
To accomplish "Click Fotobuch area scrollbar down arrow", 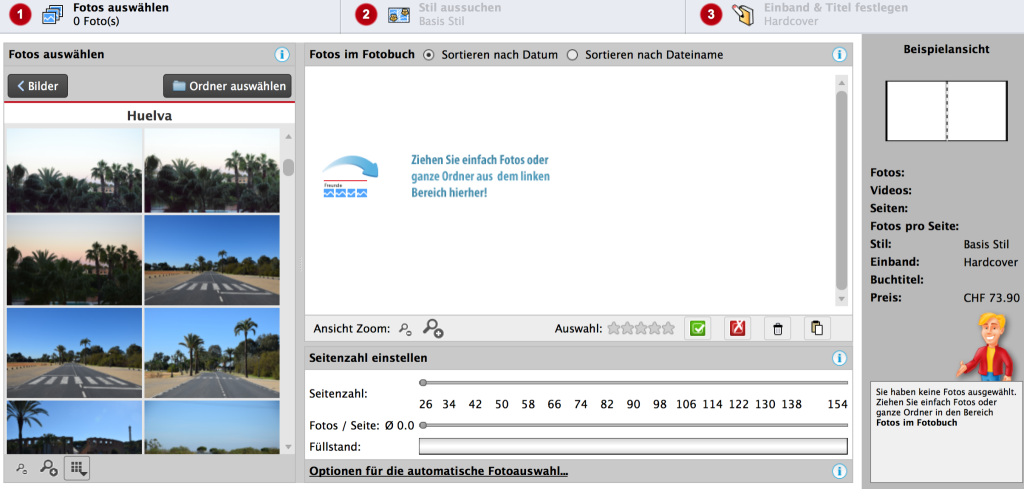I will pyautogui.click(x=841, y=298).
